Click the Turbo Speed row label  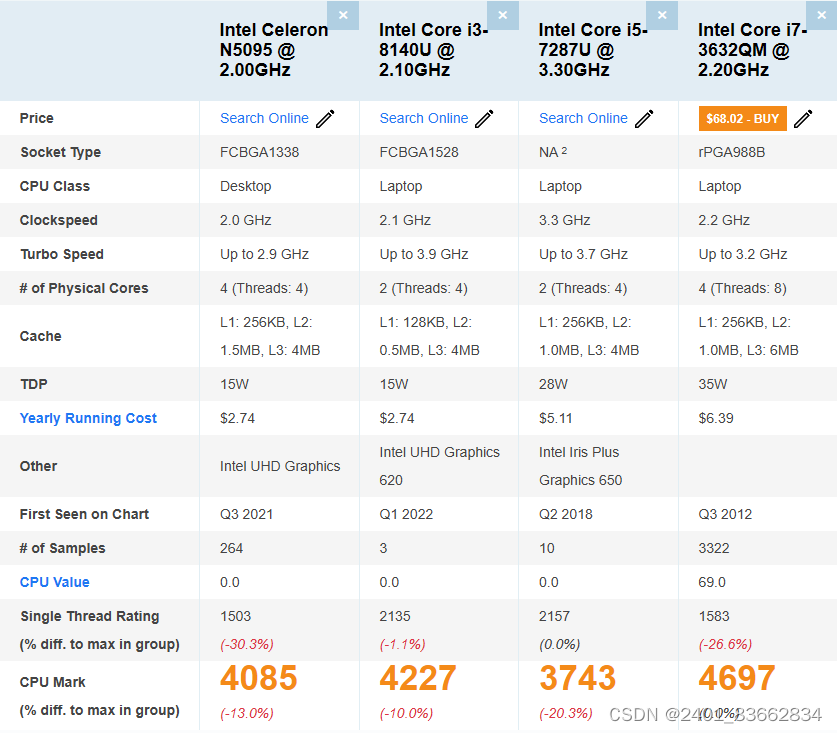click(62, 254)
